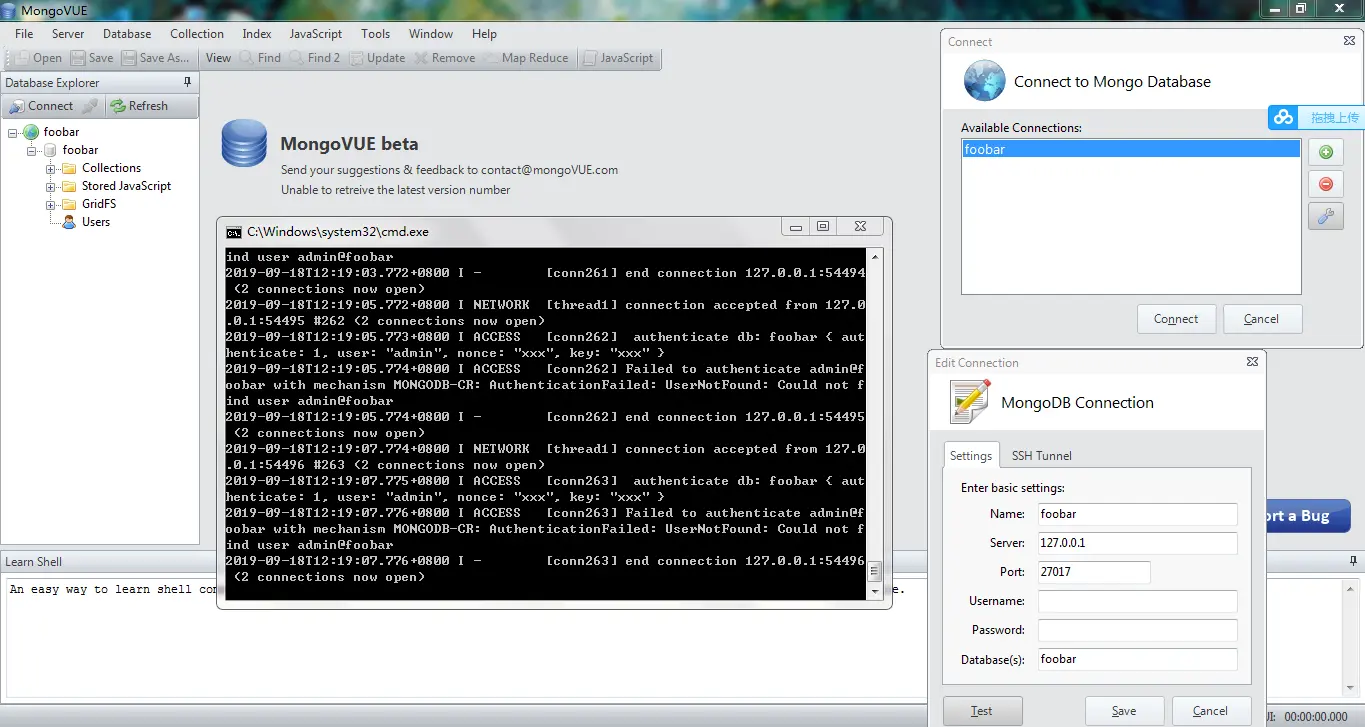Click the cmd.exe title bar icon
This screenshot has height=727, width=1365.
(x=234, y=232)
